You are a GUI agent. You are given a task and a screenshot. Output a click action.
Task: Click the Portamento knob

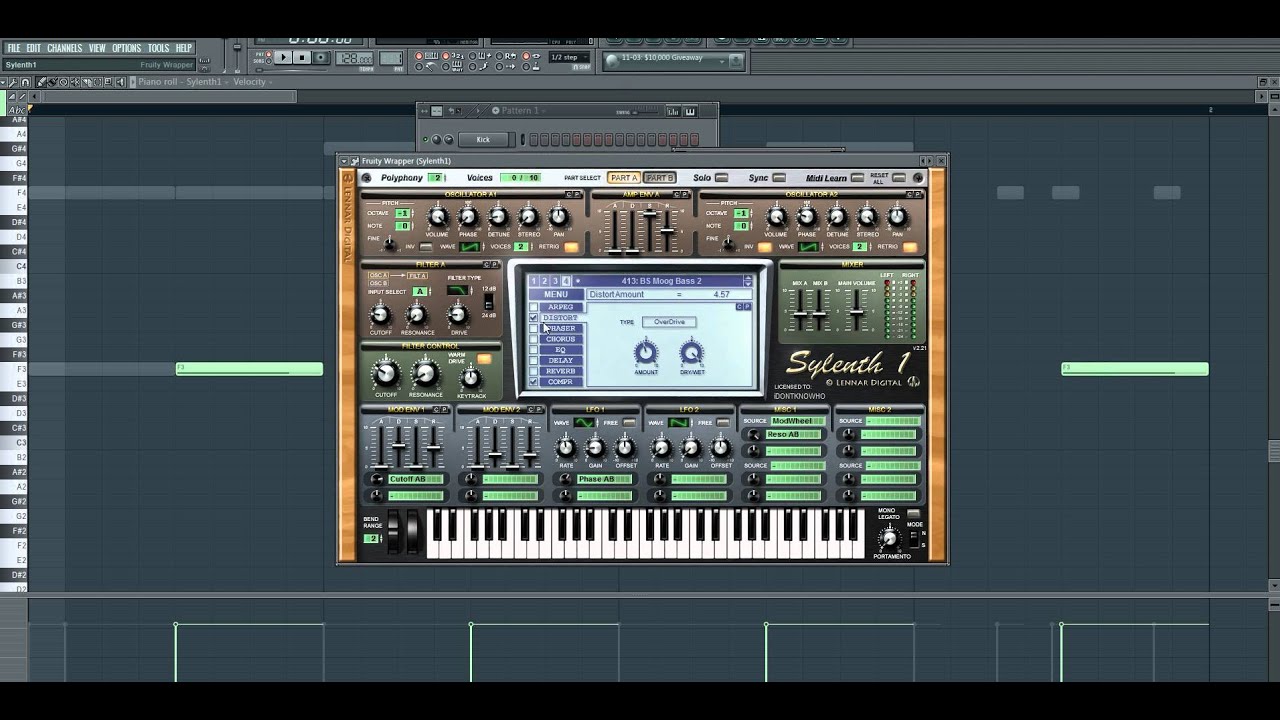[x=888, y=539]
